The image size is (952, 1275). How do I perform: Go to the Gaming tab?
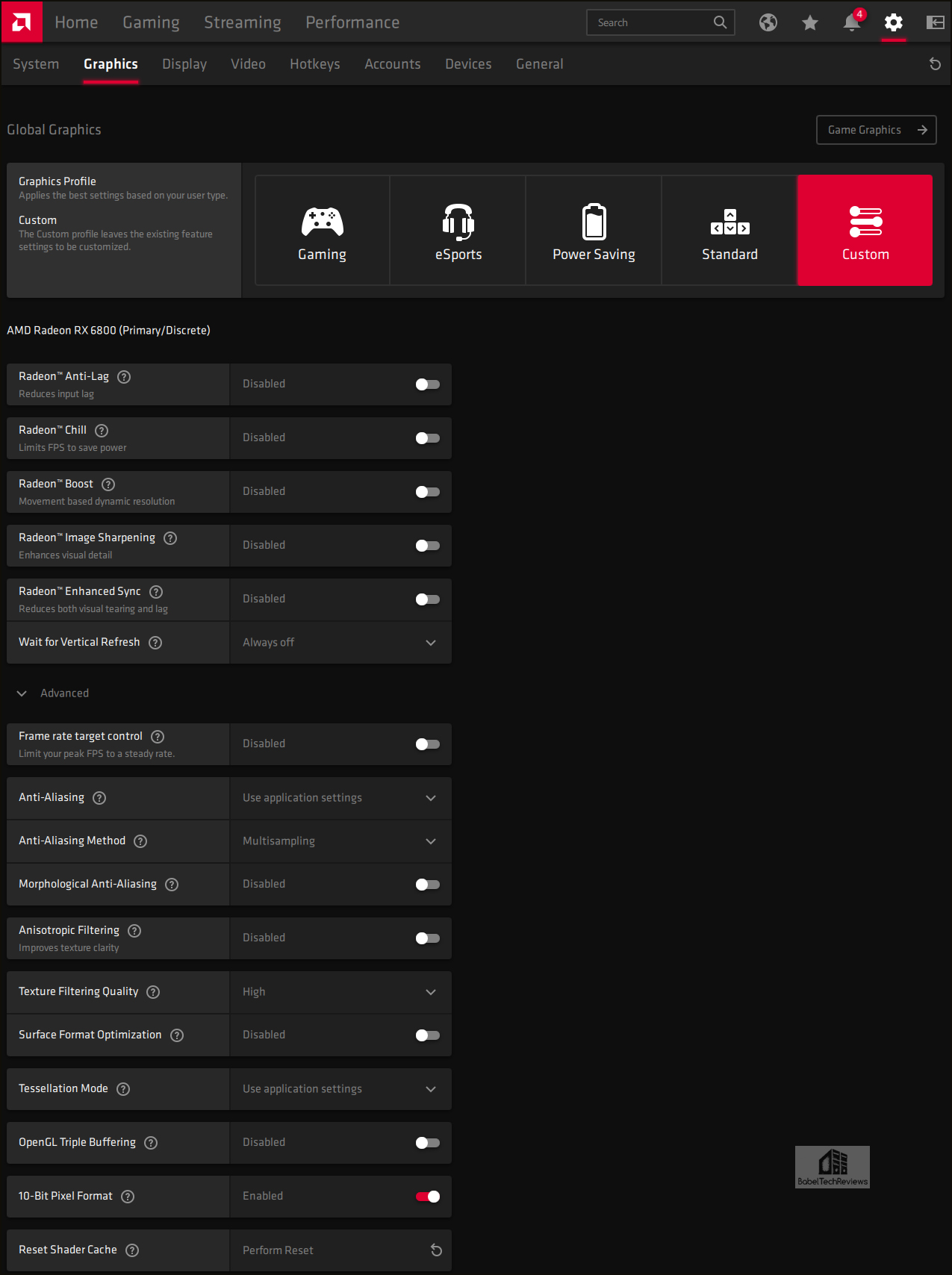pos(151,22)
